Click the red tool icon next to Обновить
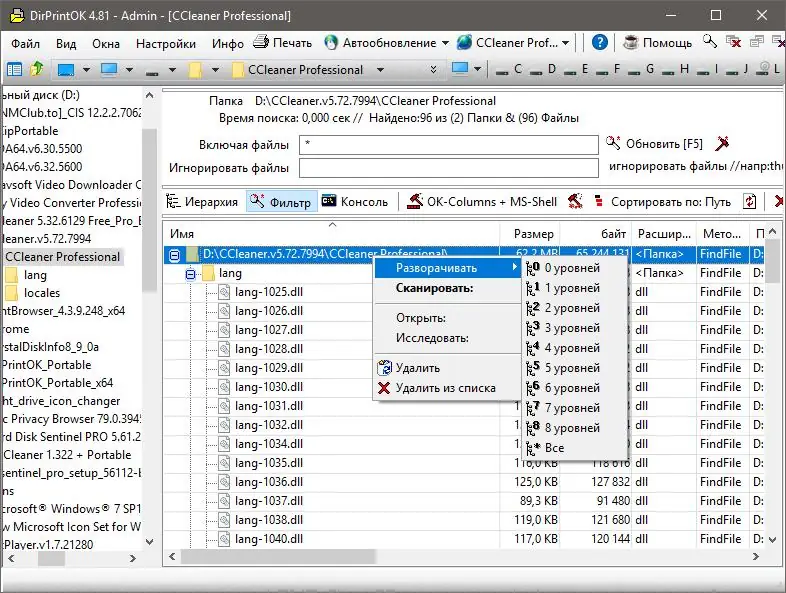Image resolution: width=786 pixels, height=593 pixels. coord(722,143)
